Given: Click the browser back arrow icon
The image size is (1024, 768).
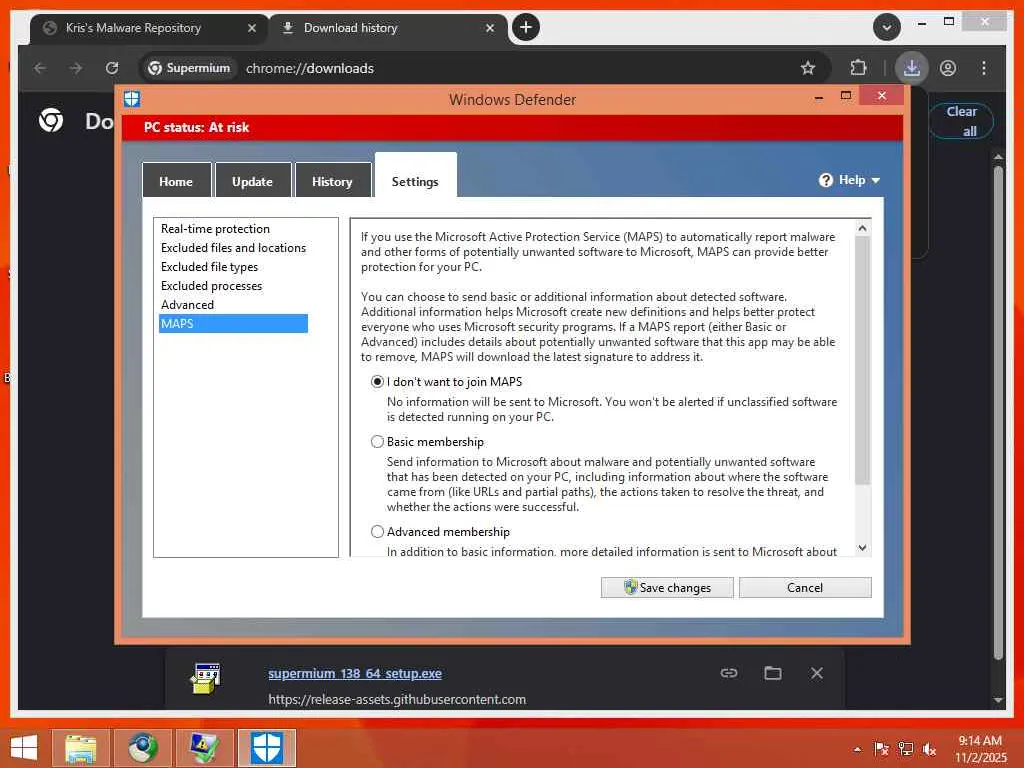Looking at the screenshot, I should (x=40, y=68).
